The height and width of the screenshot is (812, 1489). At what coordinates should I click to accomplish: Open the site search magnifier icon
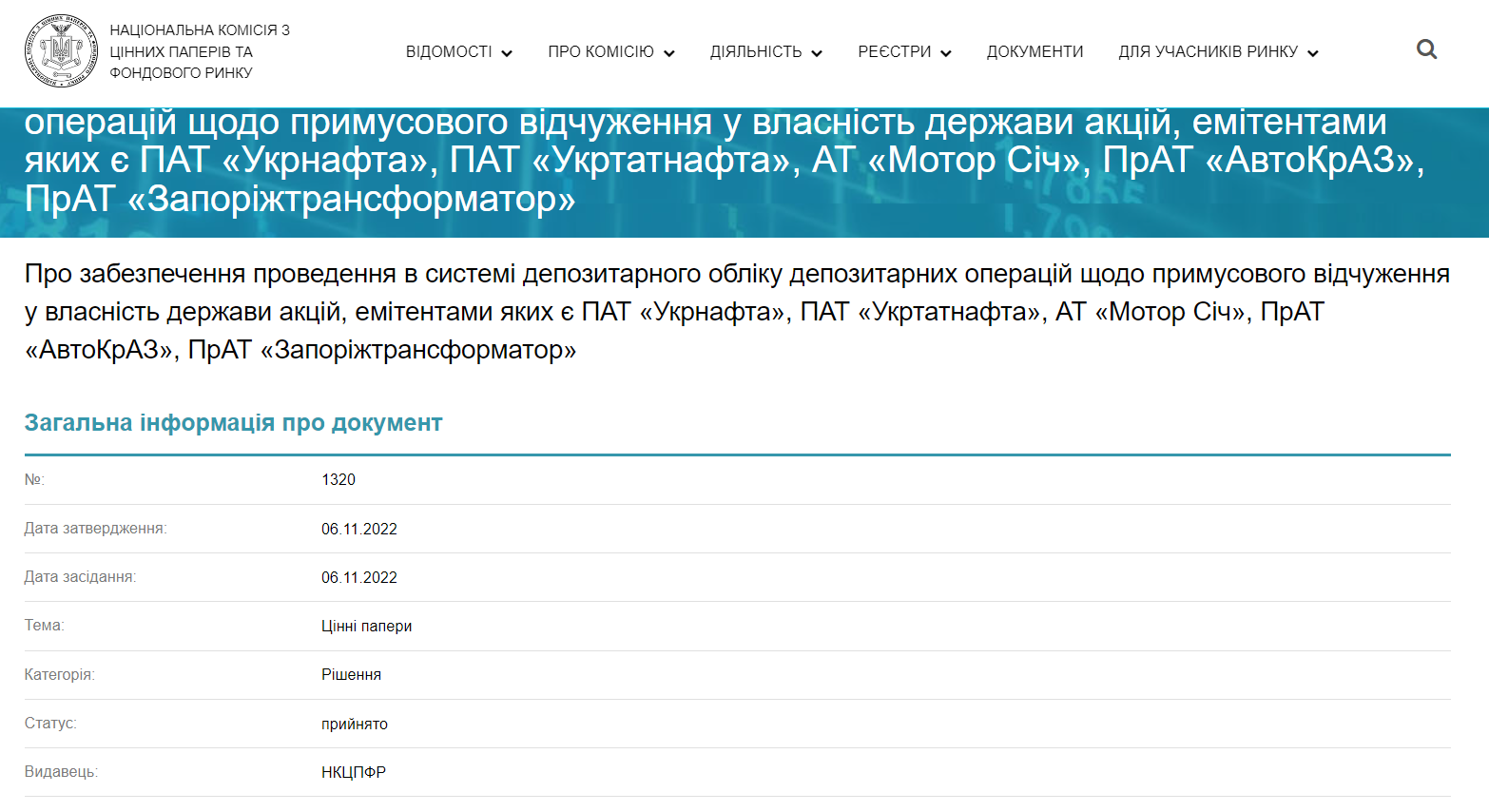coord(1426,49)
